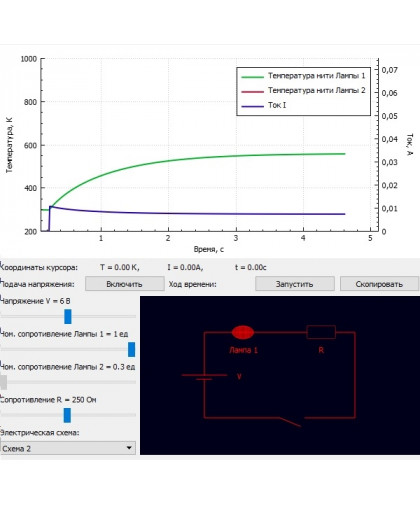
Task: Click the resistor R symbol in the circuit
Action: pos(321,332)
